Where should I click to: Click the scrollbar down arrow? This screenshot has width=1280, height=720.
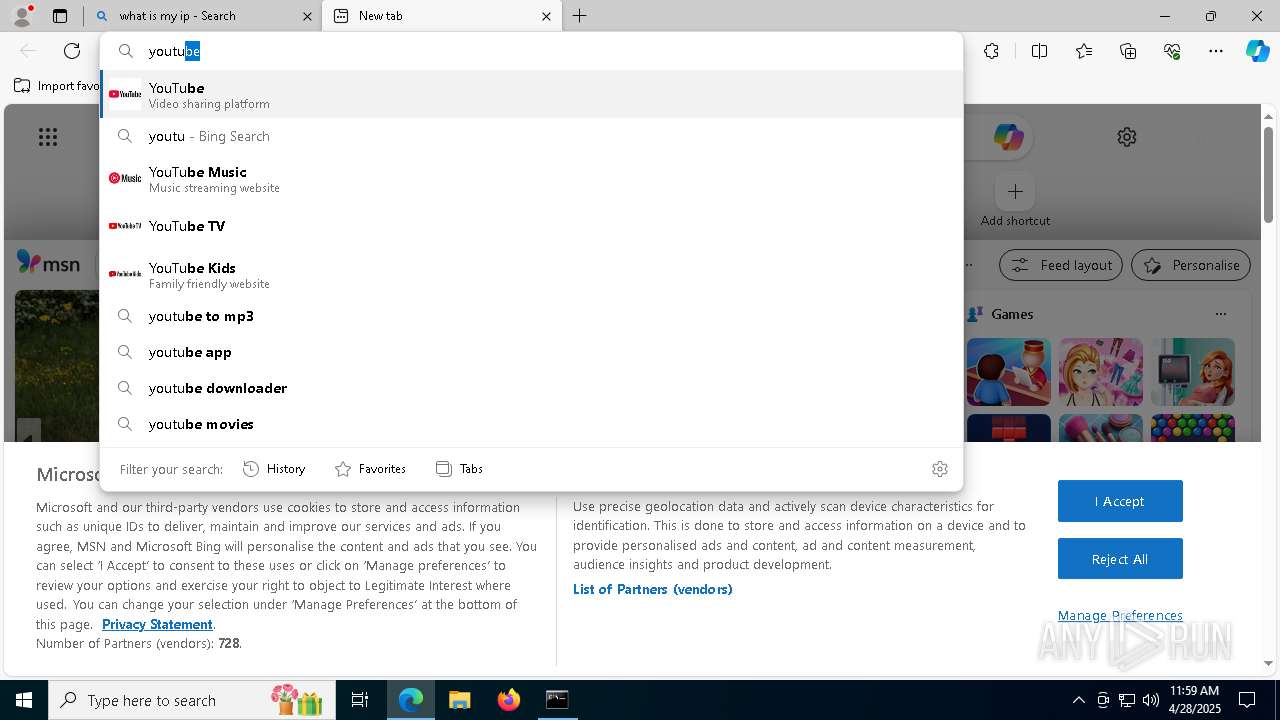coord(1268,663)
